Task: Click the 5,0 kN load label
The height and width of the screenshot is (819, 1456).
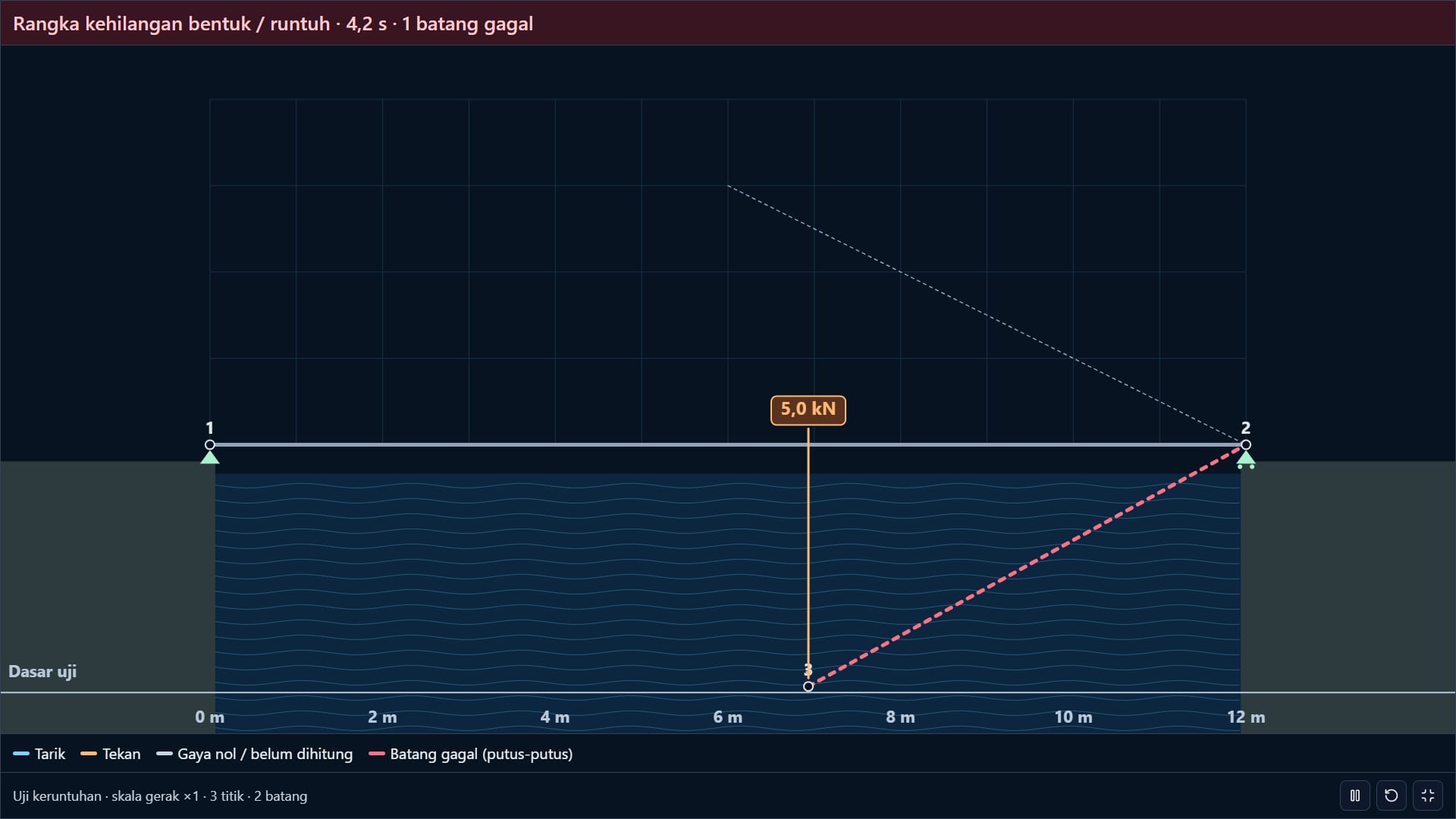Action: pyautogui.click(x=808, y=410)
